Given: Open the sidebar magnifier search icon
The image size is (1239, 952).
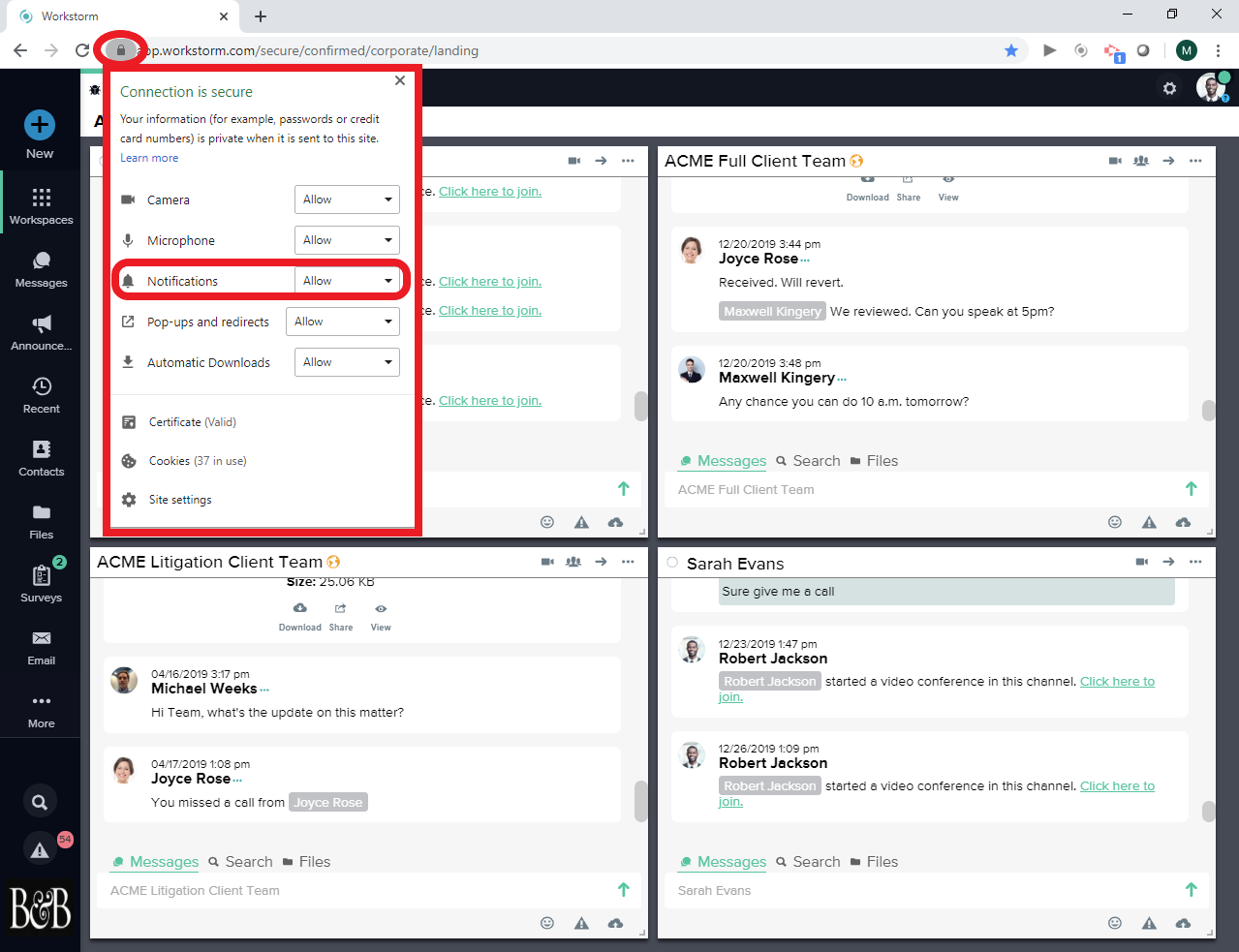Looking at the screenshot, I should tap(40, 802).
